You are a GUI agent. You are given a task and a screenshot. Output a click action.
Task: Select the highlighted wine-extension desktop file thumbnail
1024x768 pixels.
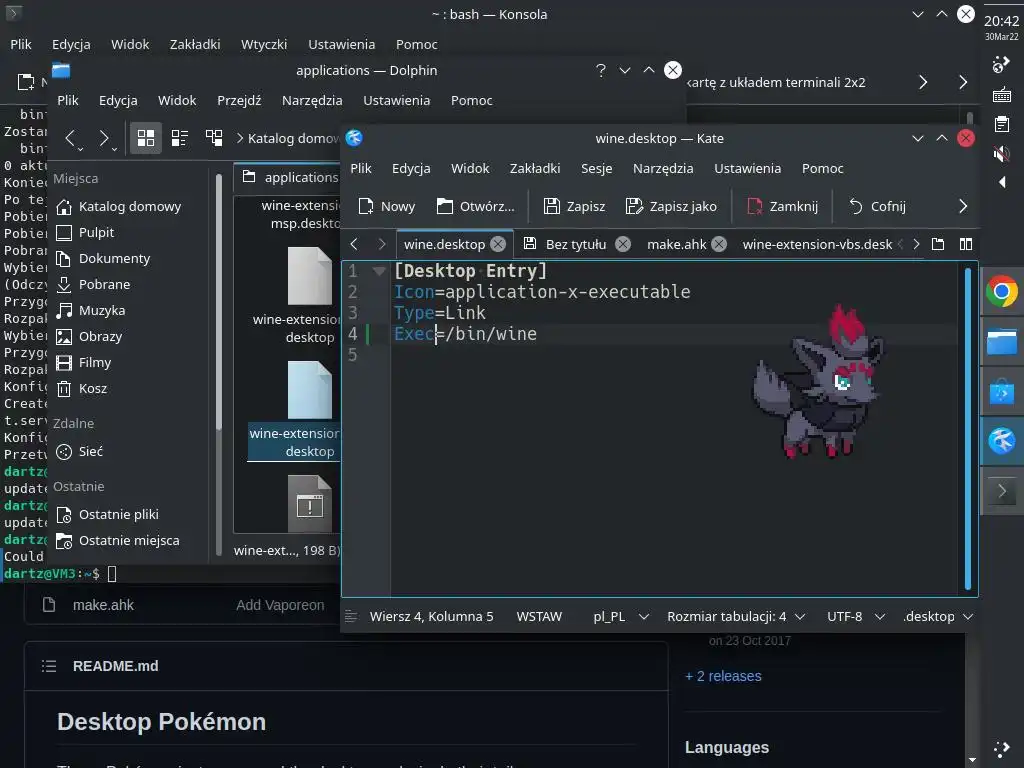(x=310, y=391)
